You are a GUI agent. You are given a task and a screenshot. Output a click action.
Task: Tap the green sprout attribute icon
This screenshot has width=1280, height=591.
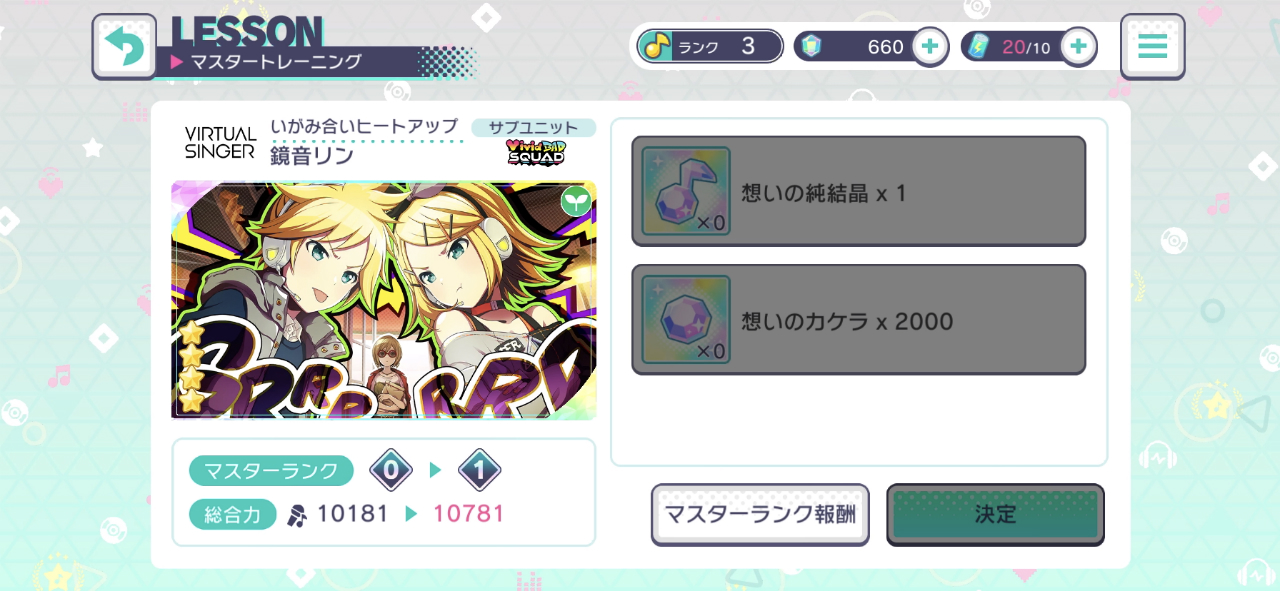click(x=575, y=201)
